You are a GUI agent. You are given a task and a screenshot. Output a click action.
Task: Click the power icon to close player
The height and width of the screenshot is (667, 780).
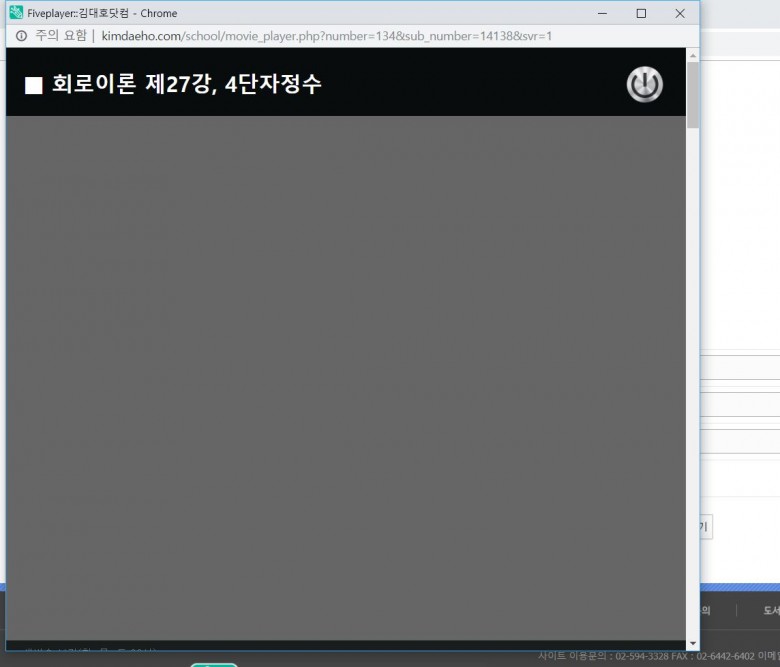(644, 85)
